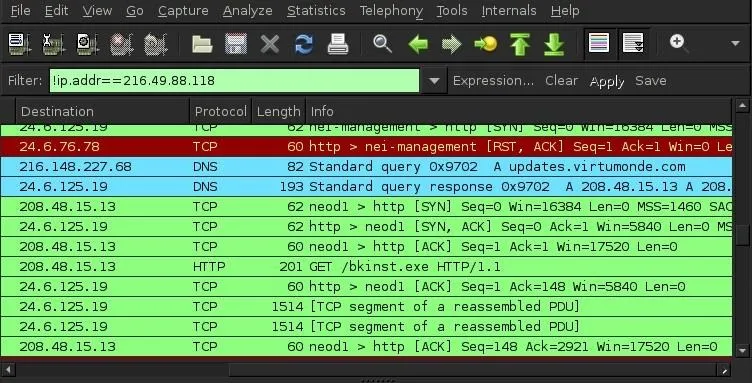Find a packet magnifier icon
Screen dimensions: 752x383
coord(382,44)
